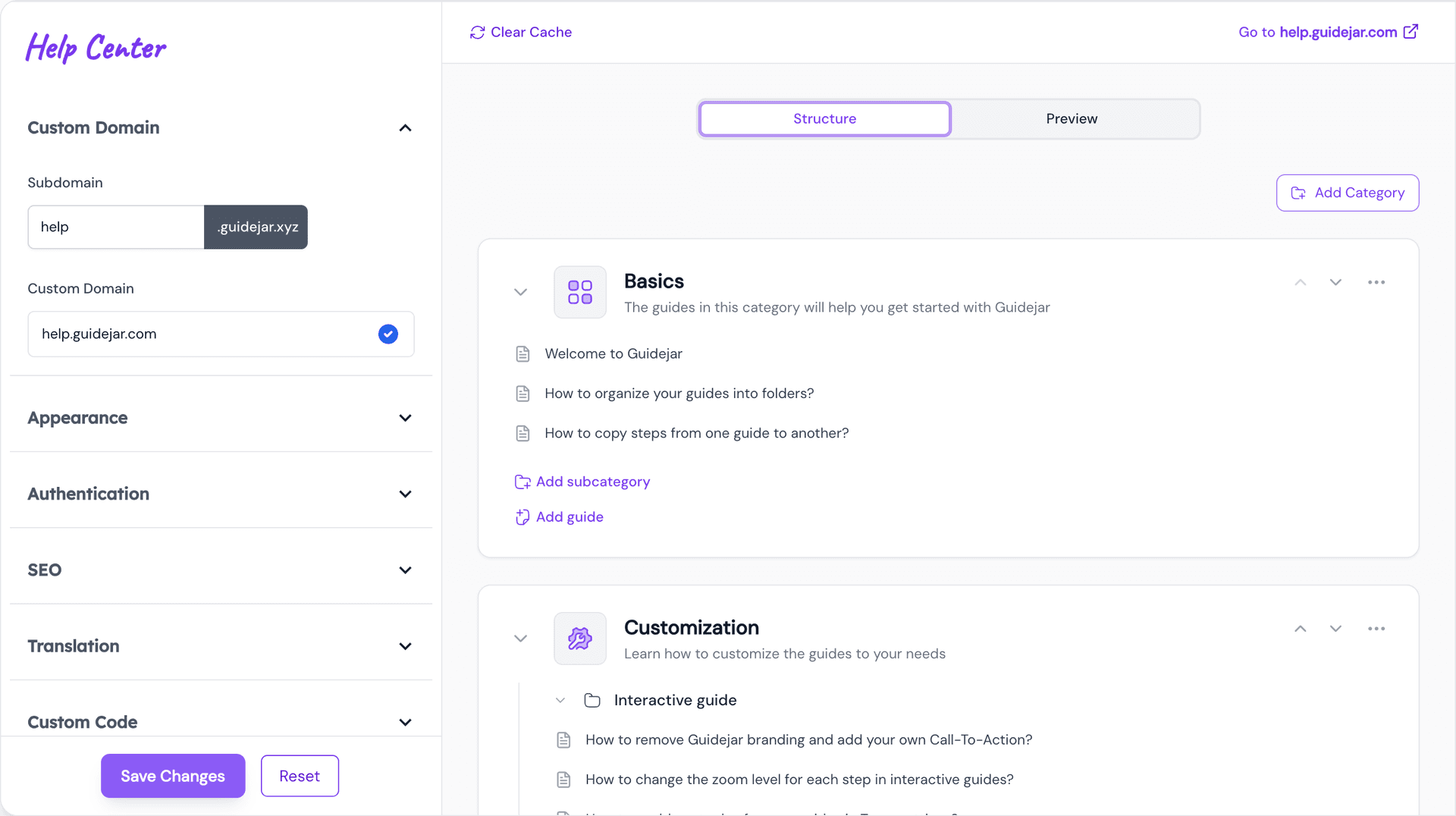Click the Basics category grid icon
Image resolution: width=1456 pixels, height=816 pixels.
click(x=580, y=292)
